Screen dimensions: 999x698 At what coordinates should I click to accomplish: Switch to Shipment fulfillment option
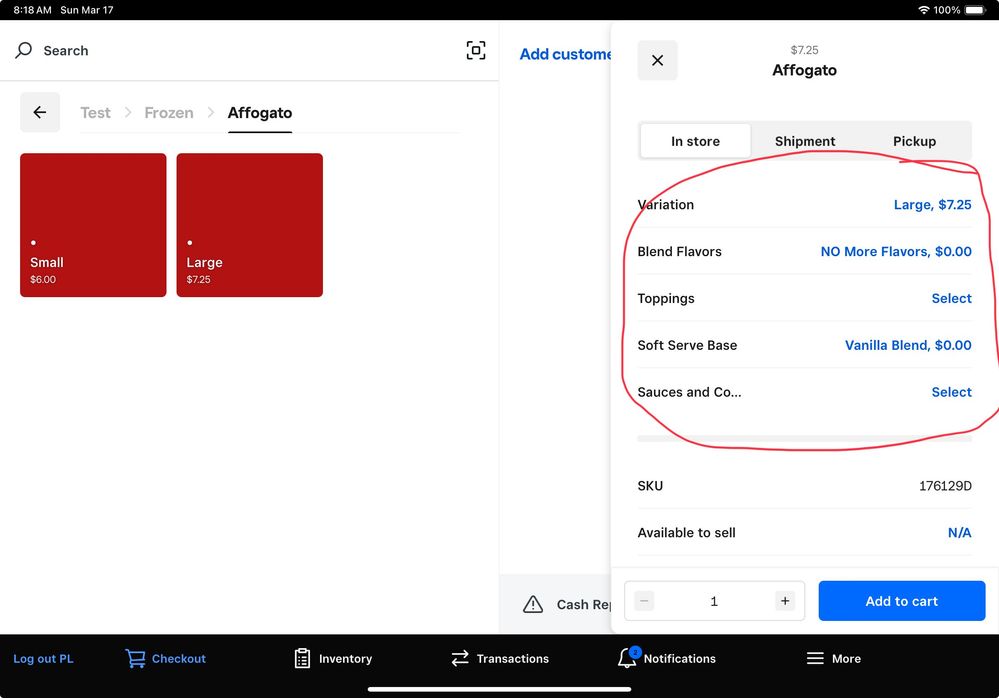tap(805, 141)
